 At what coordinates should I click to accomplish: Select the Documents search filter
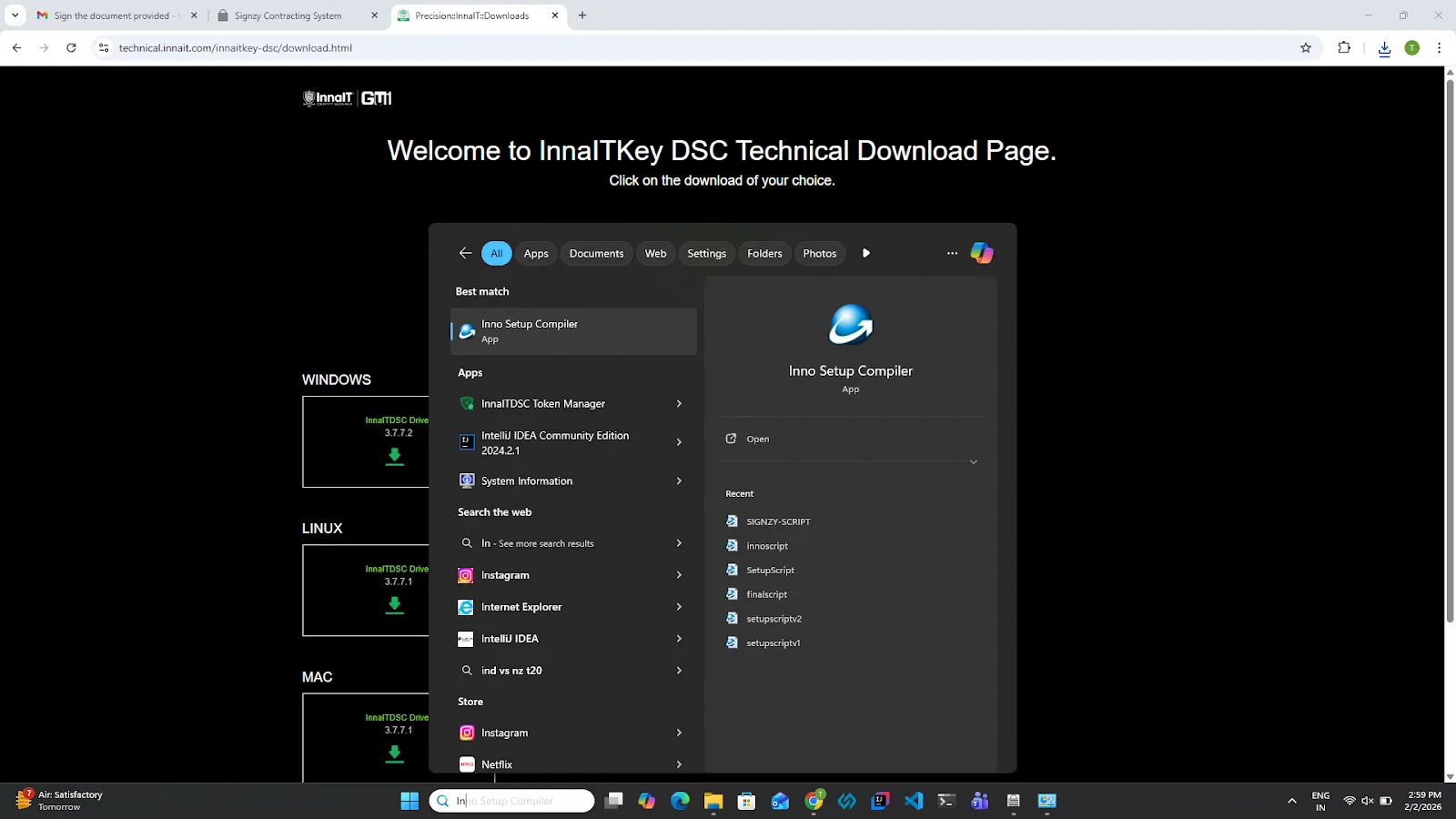coord(596,253)
